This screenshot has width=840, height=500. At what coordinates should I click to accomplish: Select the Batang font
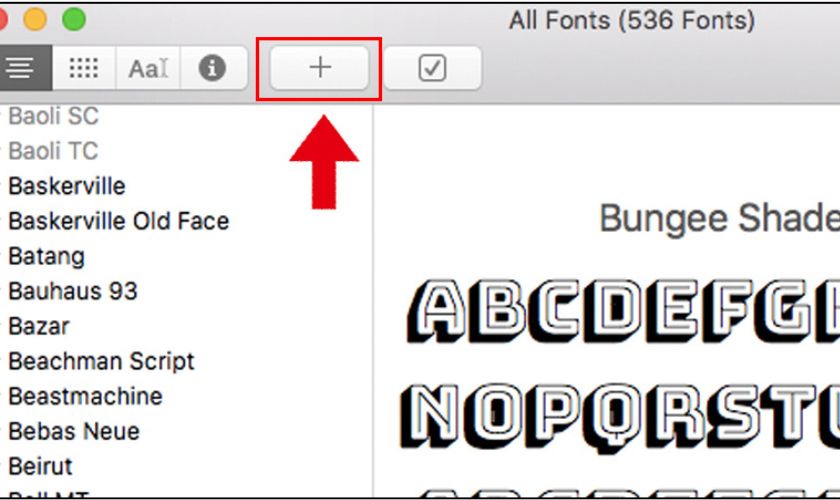click(47, 257)
